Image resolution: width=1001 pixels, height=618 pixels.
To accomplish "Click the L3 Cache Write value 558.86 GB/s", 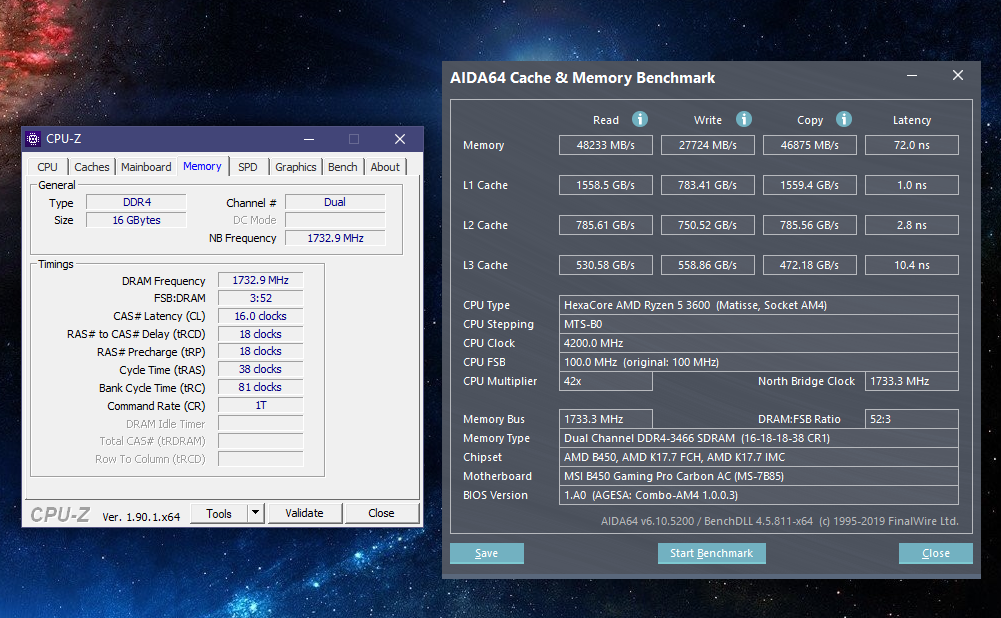I will click(x=707, y=265).
